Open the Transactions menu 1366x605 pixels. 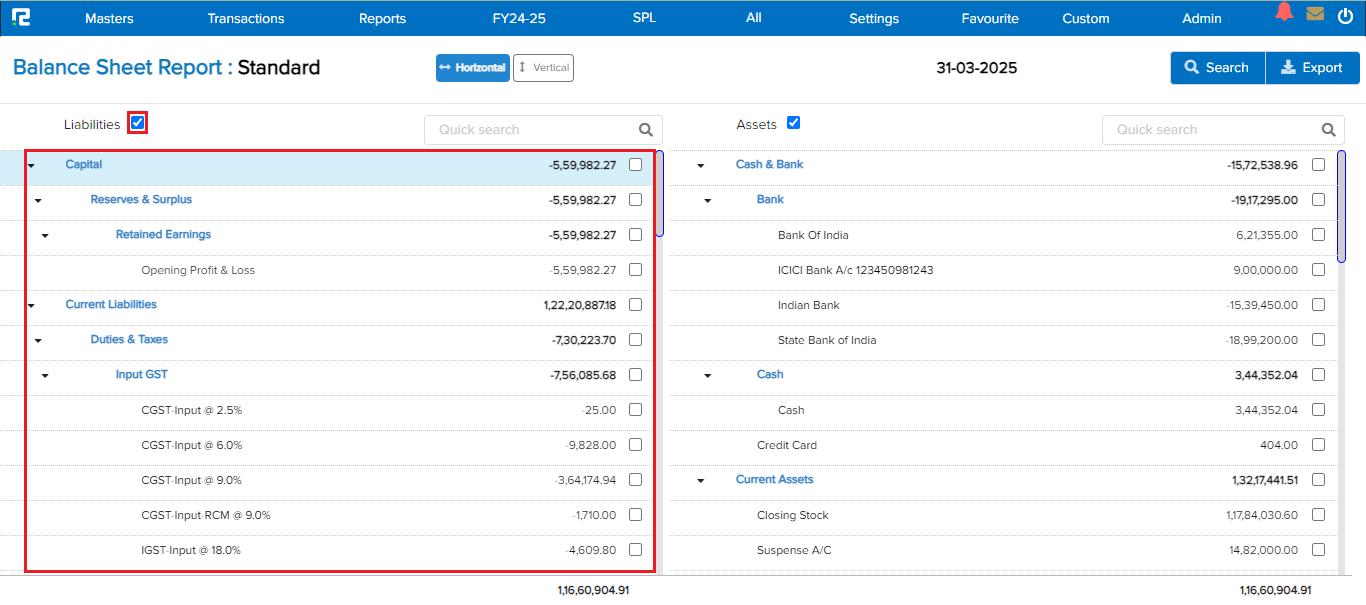tap(246, 18)
